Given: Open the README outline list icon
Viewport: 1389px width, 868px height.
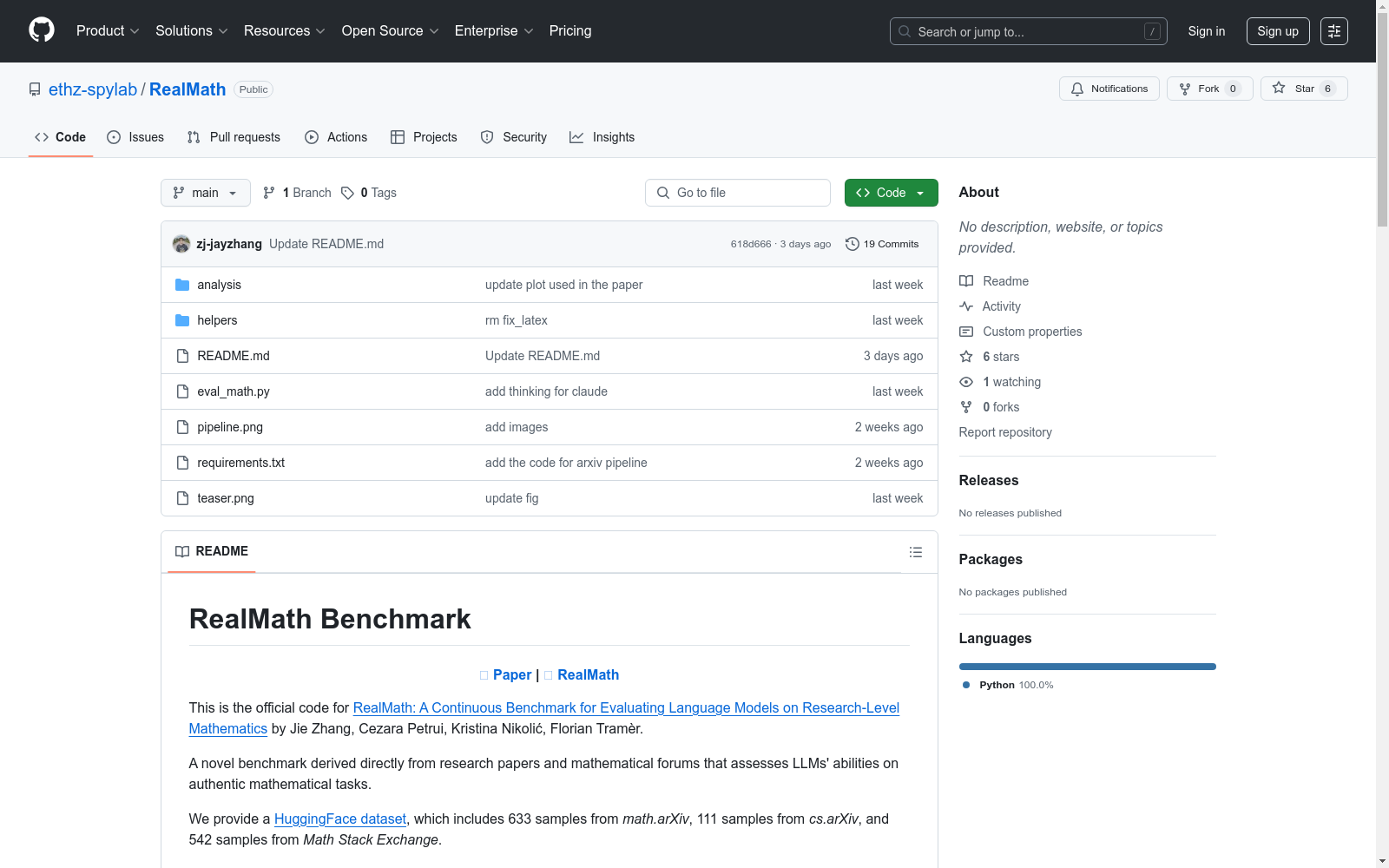Looking at the screenshot, I should click(x=915, y=552).
